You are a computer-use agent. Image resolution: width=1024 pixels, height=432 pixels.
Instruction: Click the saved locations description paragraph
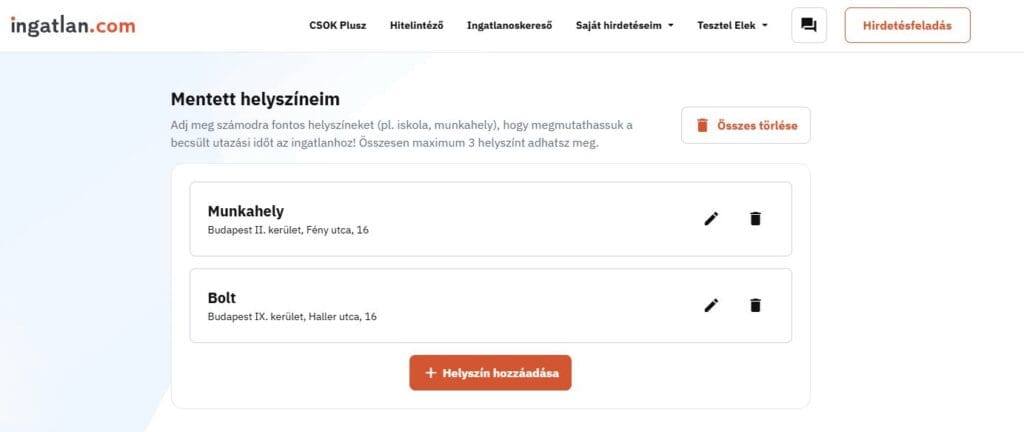(x=401, y=134)
